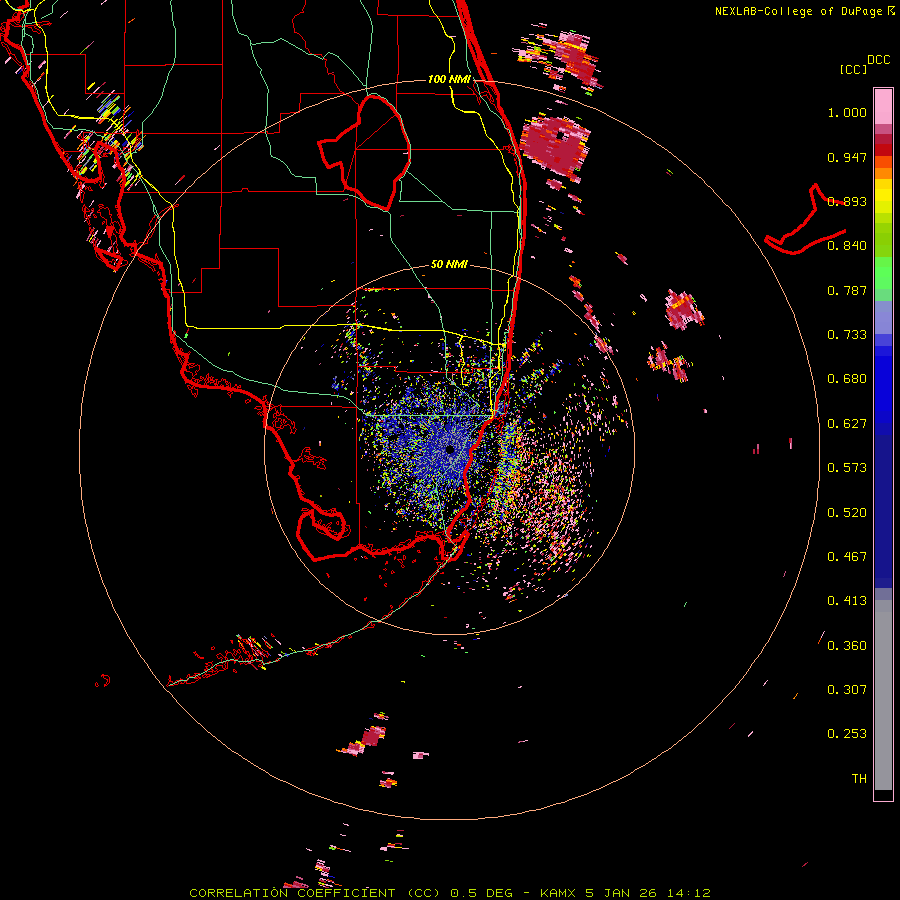The image size is (900, 900).
Task: Pick the gray band near the color bar bottom
Action: pyautogui.click(x=883, y=695)
